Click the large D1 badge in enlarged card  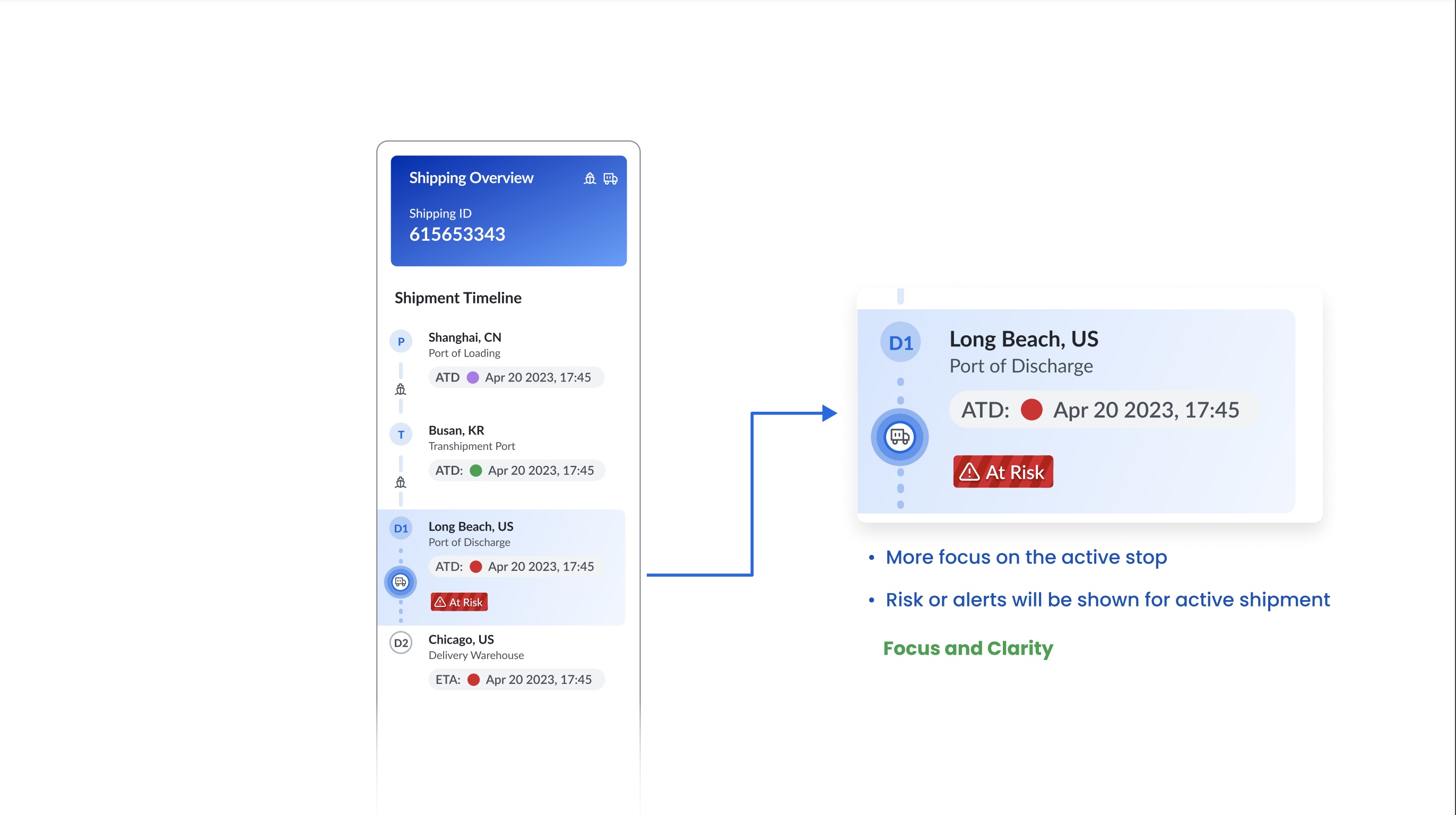tap(900, 343)
